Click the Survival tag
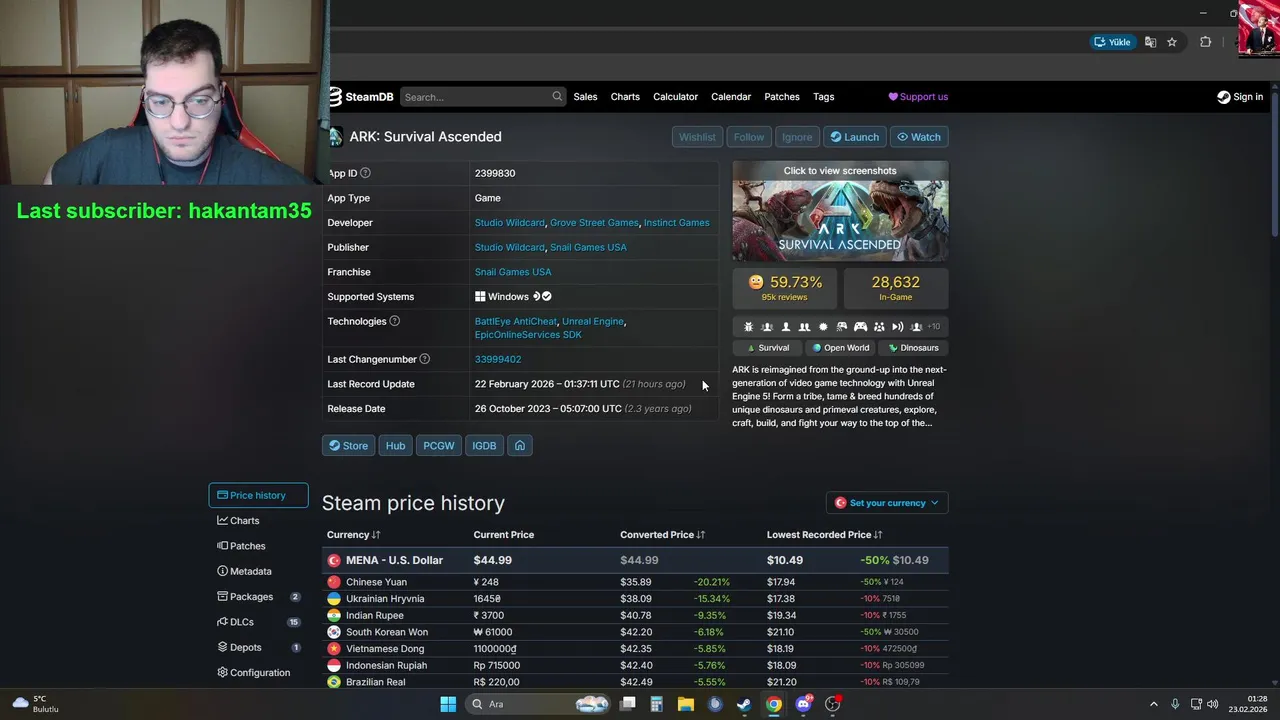This screenshot has width=1280, height=720. point(768,348)
